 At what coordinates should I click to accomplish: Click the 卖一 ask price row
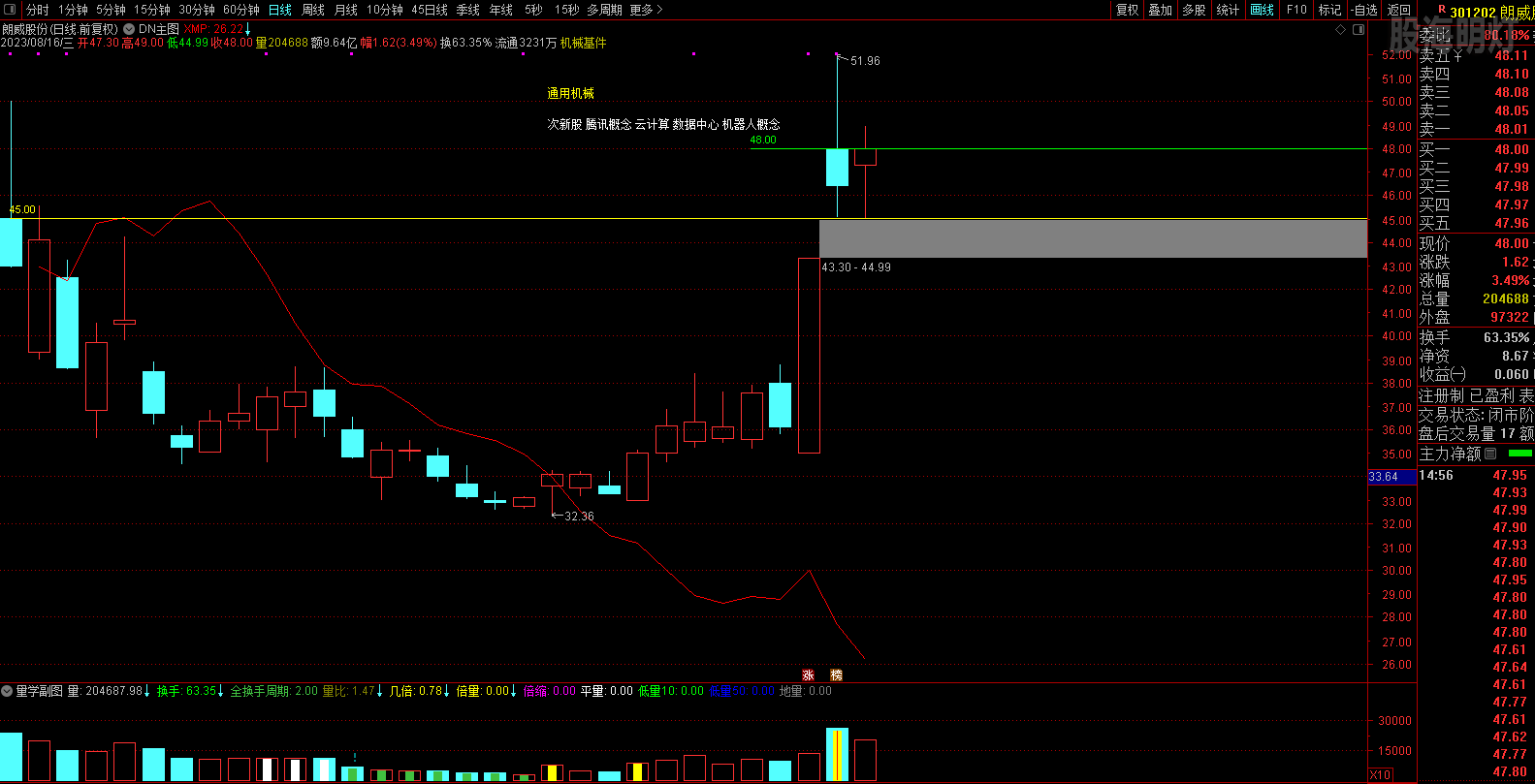click(x=1476, y=129)
